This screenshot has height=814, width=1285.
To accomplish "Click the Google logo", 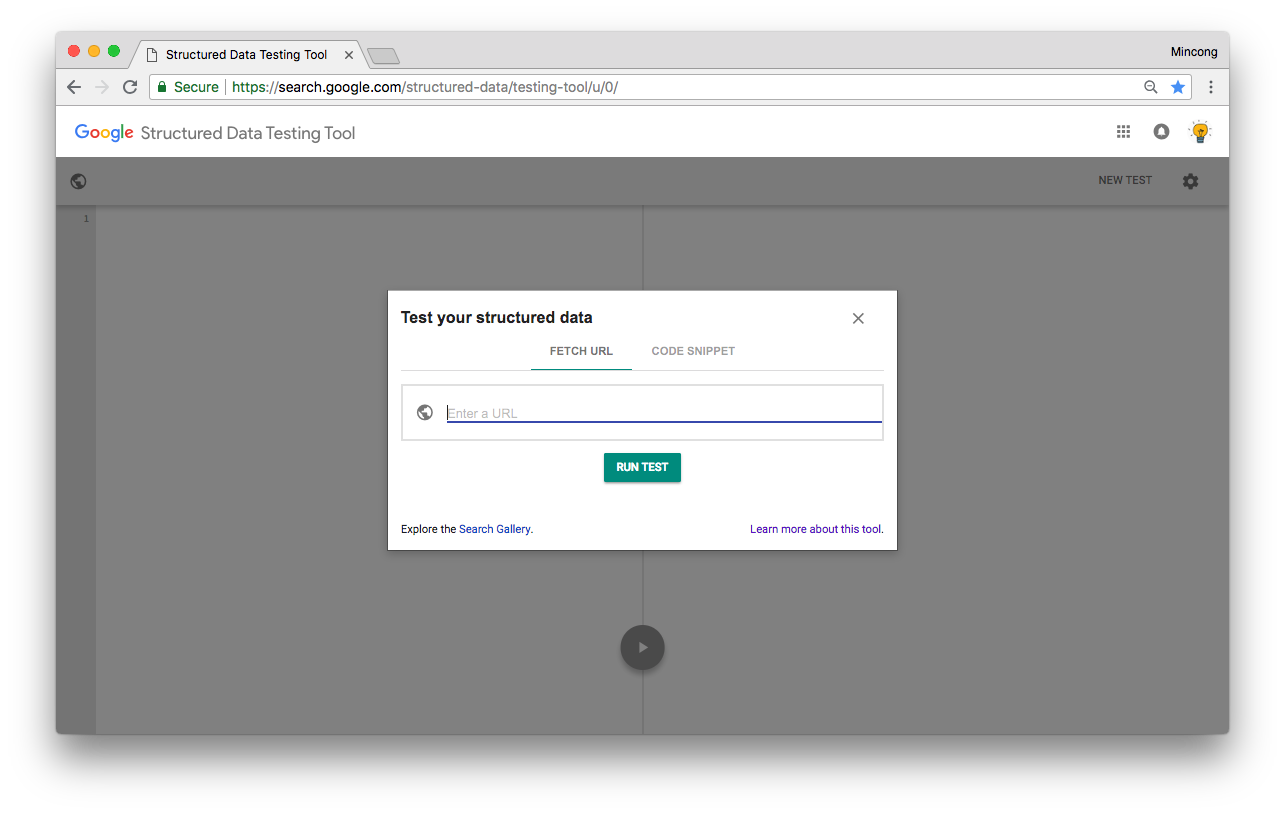I will (104, 132).
